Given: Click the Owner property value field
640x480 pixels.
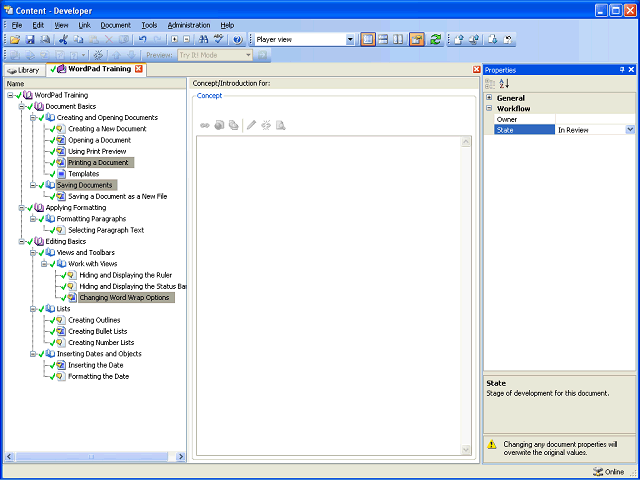Looking at the screenshot, I should coord(595,119).
